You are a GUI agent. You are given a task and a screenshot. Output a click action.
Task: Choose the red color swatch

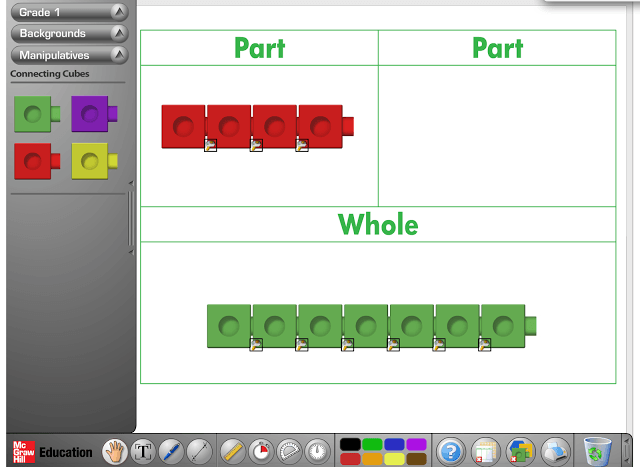point(350,458)
